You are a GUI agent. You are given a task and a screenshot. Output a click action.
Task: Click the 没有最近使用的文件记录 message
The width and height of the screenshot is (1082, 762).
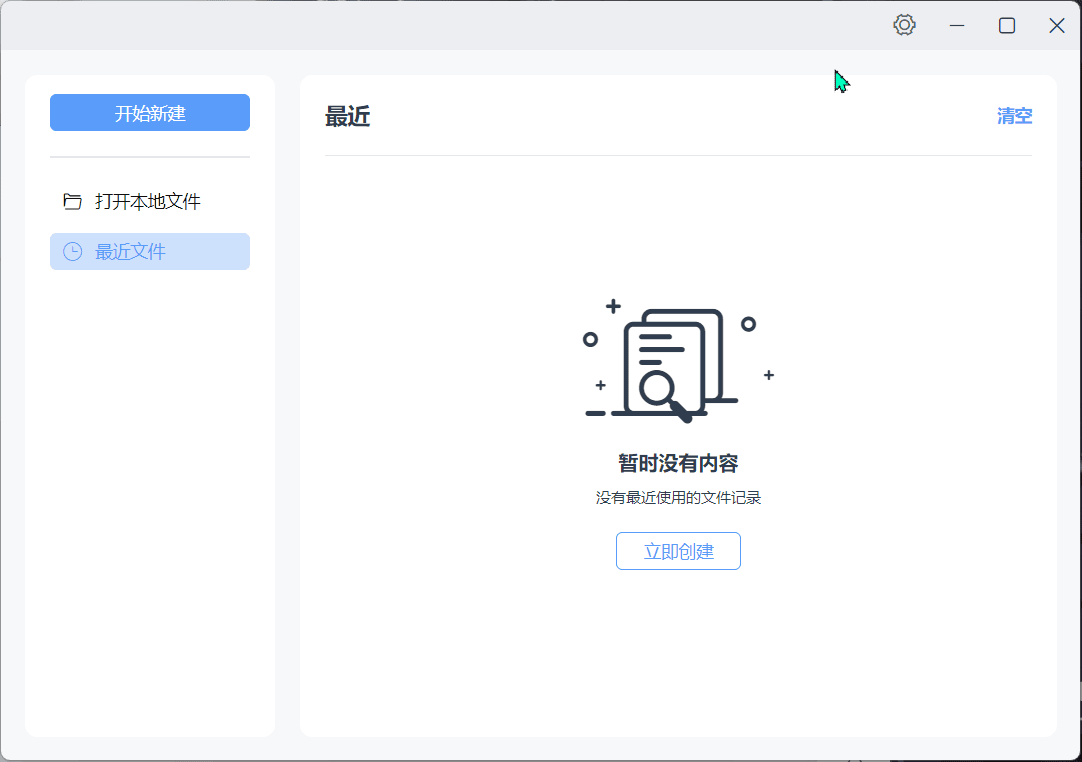(678, 497)
